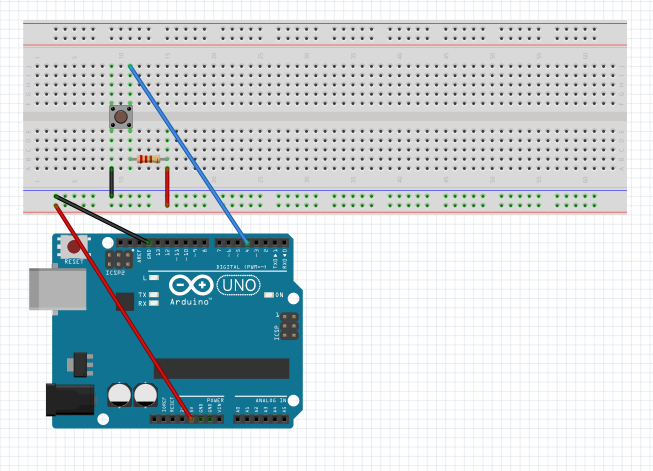Click the ICSP header near the ON LED
The width and height of the screenshot is (653, 471).
click(x=289, y=326)
